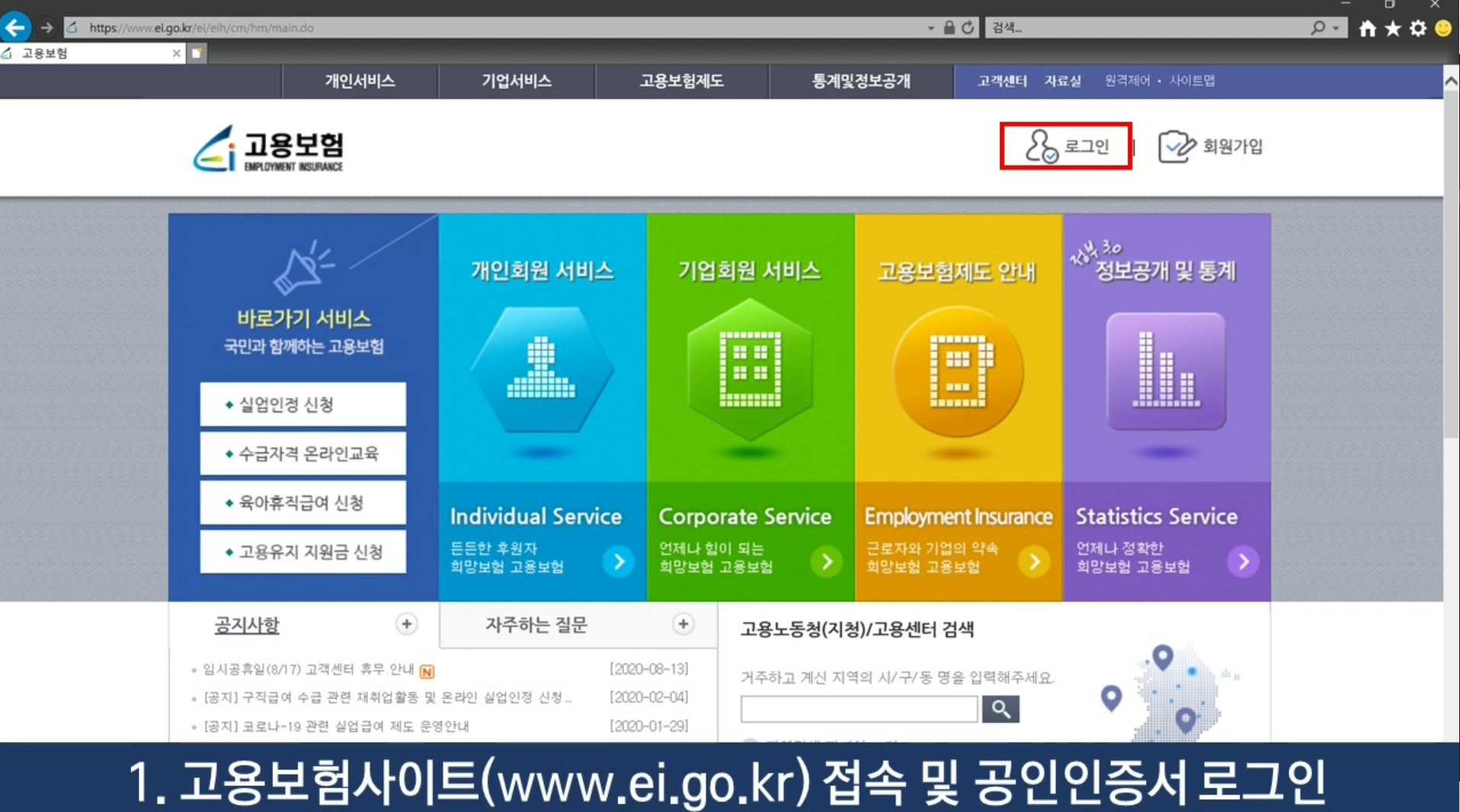Open browser settings gear icon
The image size is (1460, 812).
[1417, 27]
